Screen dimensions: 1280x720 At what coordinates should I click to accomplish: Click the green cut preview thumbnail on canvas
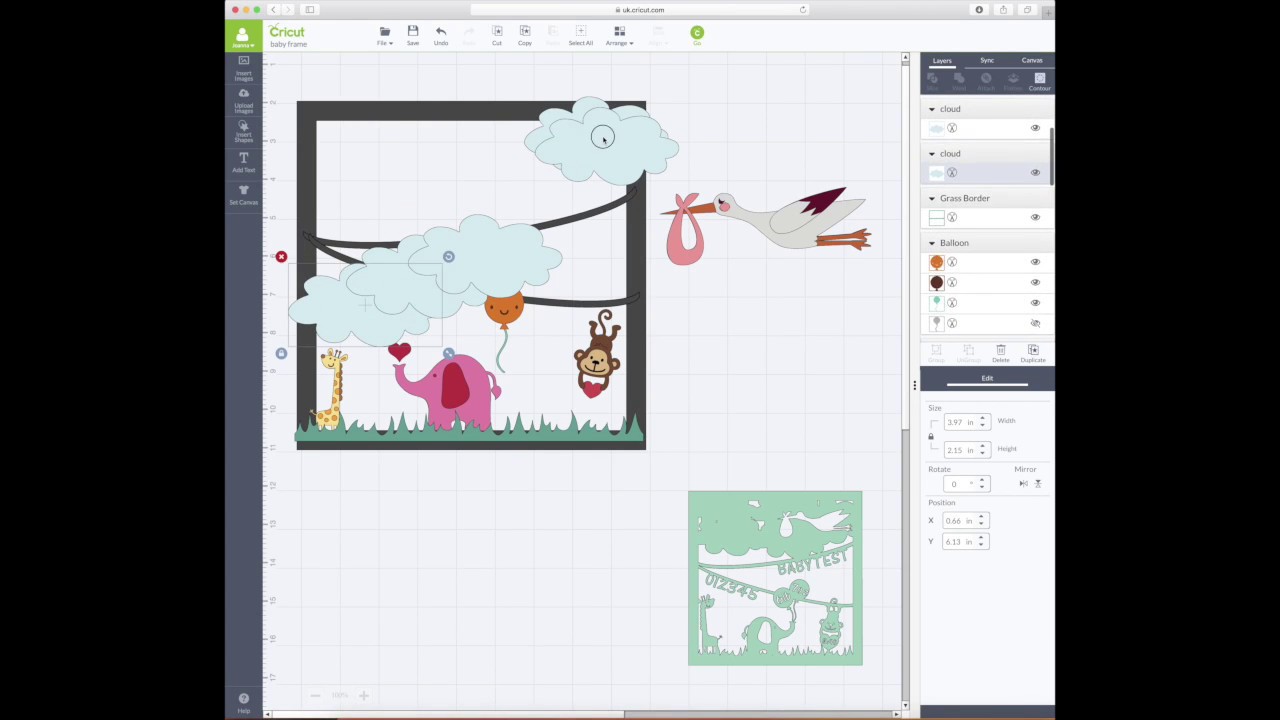click(775, 578)
